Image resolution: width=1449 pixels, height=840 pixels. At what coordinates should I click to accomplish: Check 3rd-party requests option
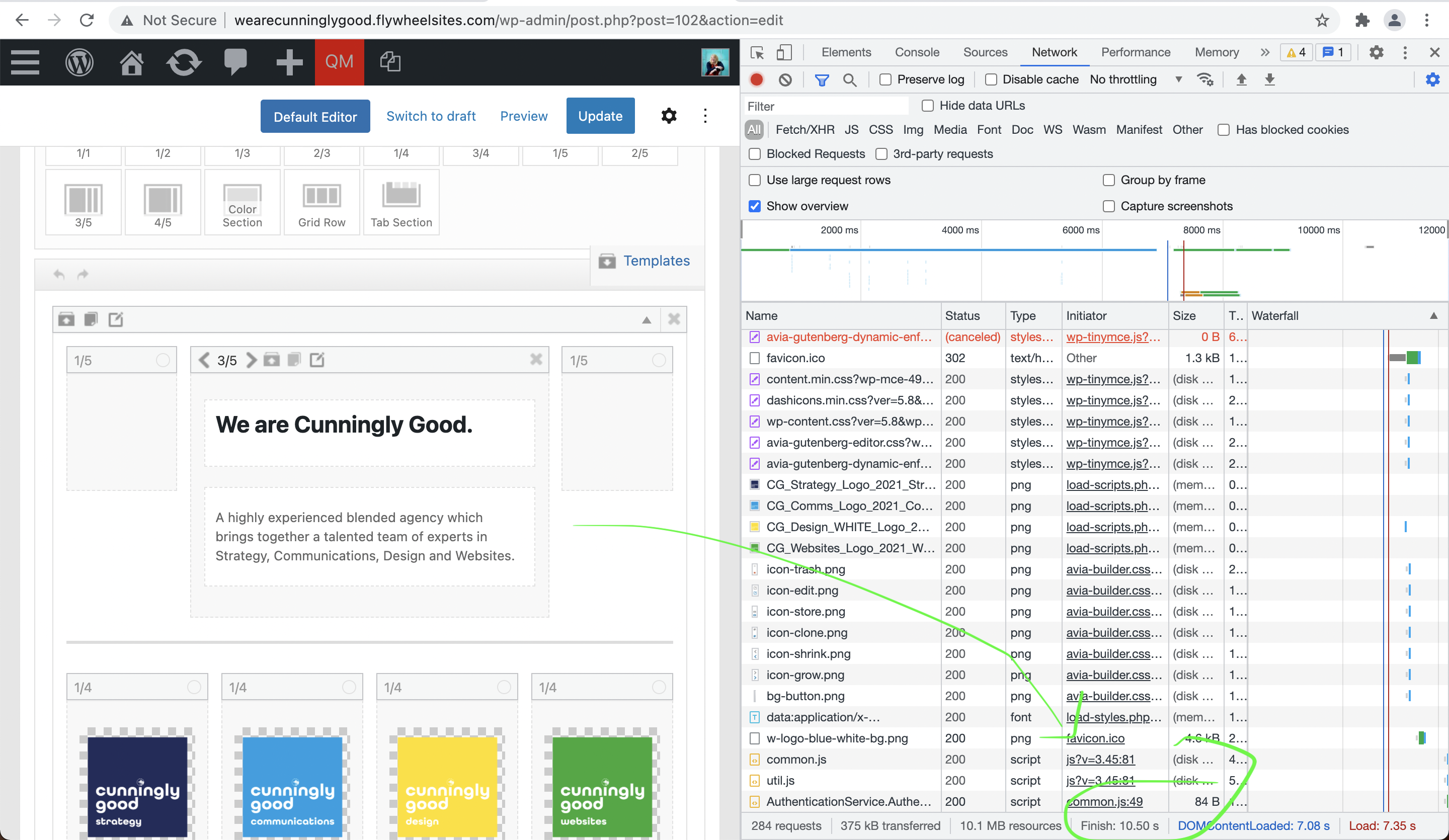[881, 154]
